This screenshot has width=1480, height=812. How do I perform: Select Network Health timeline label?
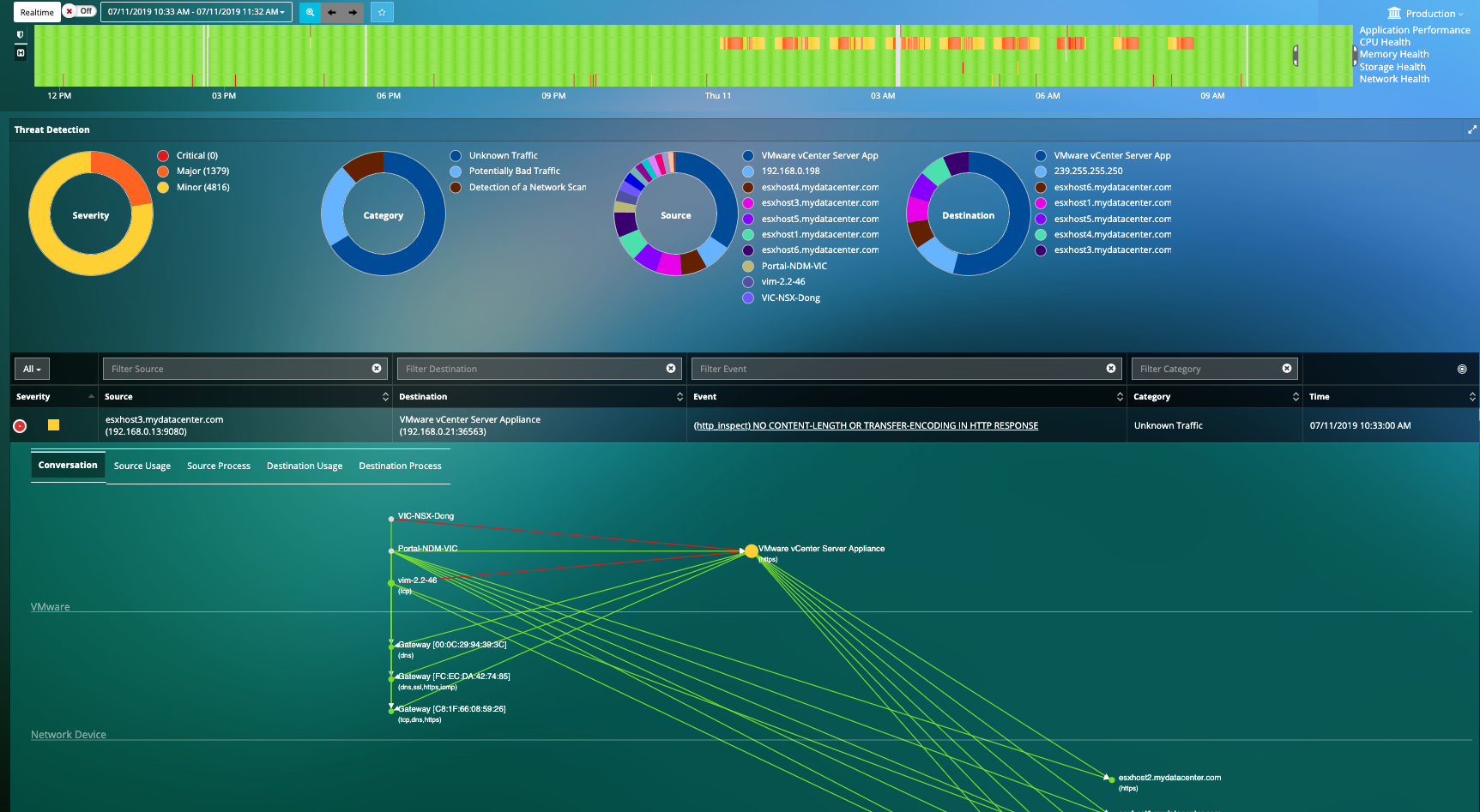pos(1394,79)
